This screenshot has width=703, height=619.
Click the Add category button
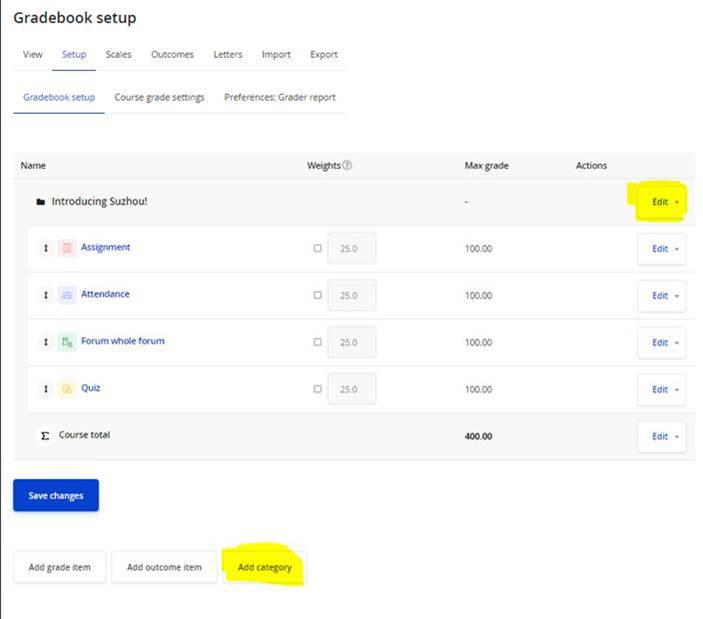tap(265, 567)
